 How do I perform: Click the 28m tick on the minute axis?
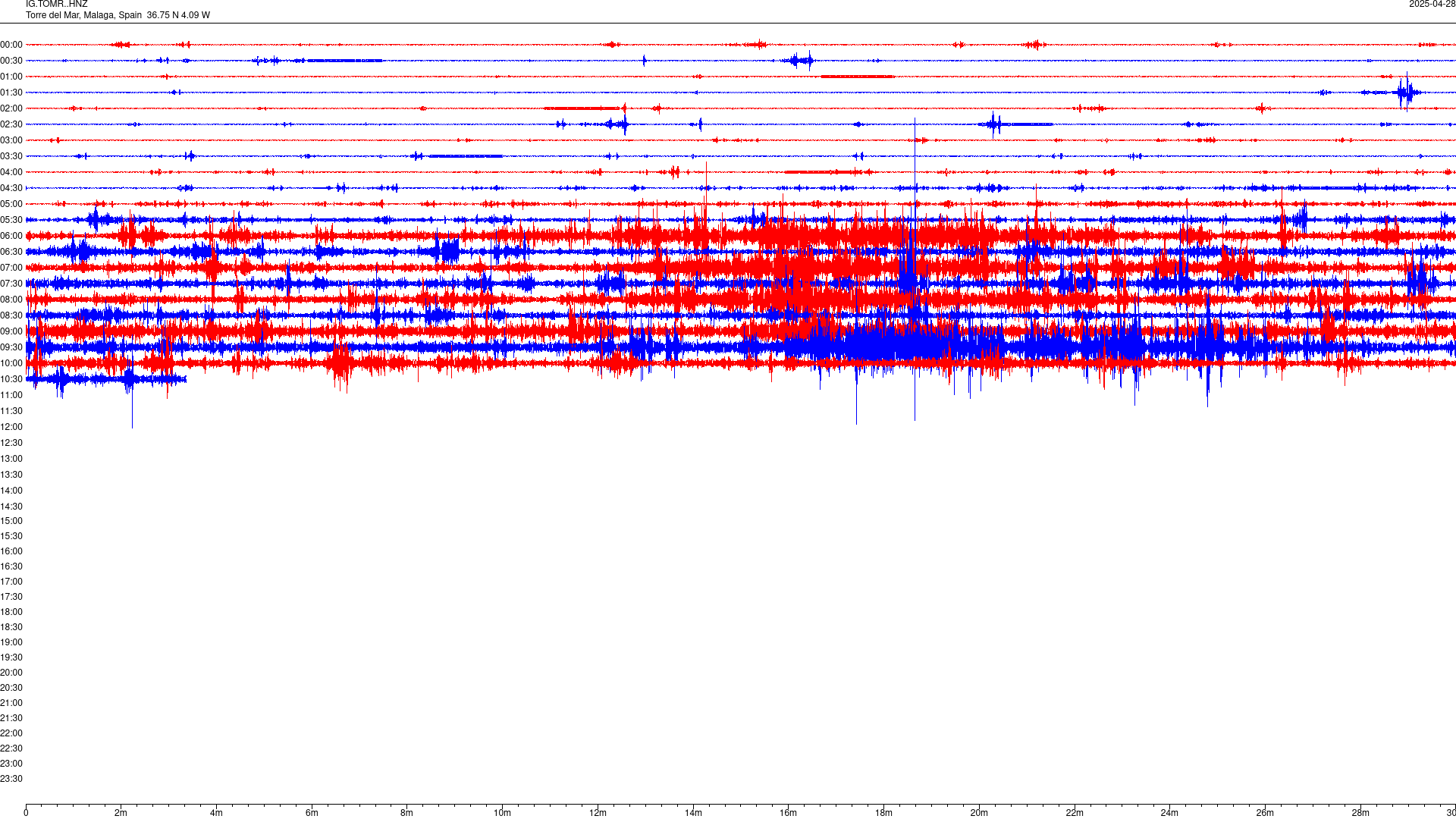1360,813
